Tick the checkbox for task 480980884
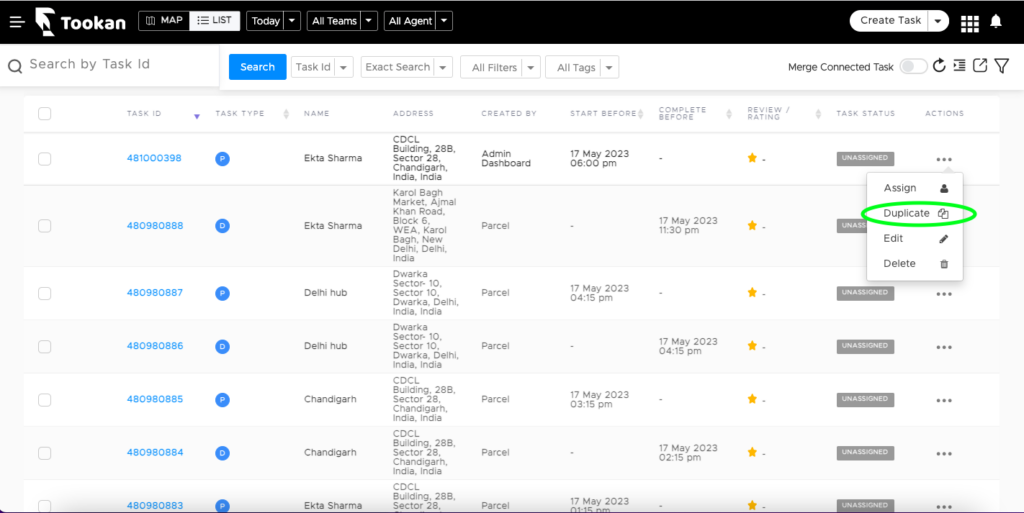Screen dimensions: 1024x513 pos(44,453)
